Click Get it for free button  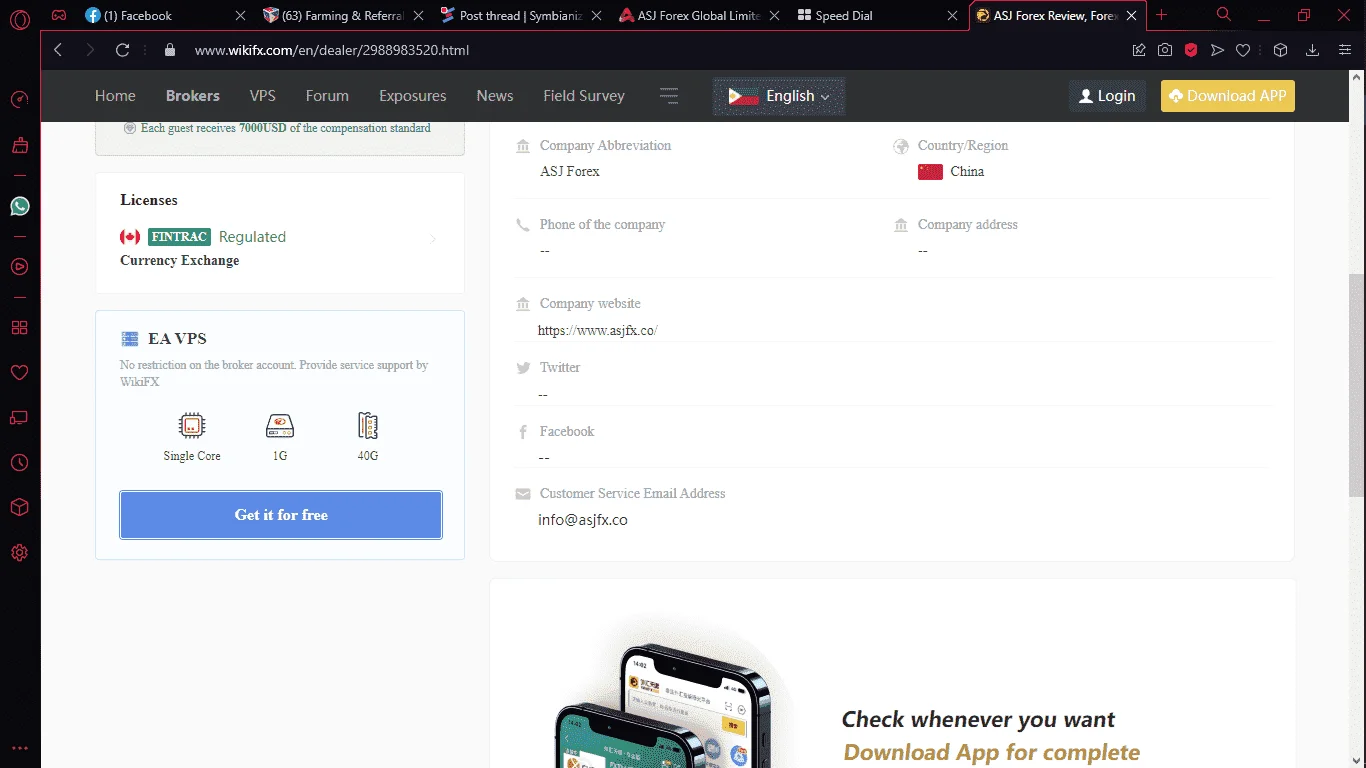(x=281, y=515)
